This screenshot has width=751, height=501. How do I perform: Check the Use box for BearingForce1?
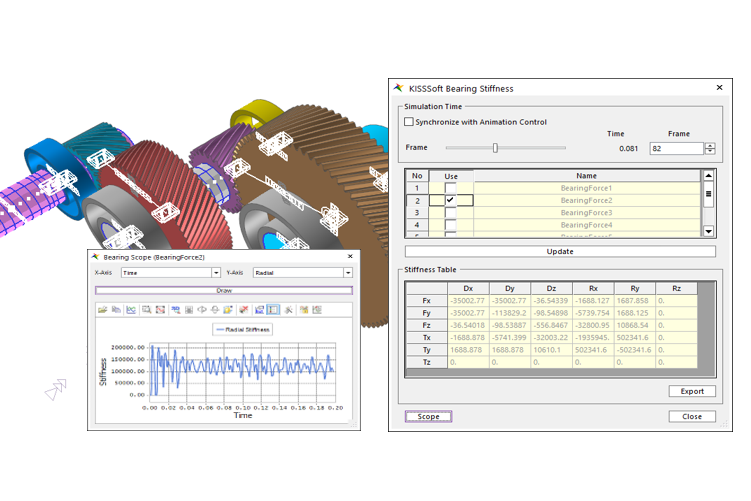(x=450, y=188)
